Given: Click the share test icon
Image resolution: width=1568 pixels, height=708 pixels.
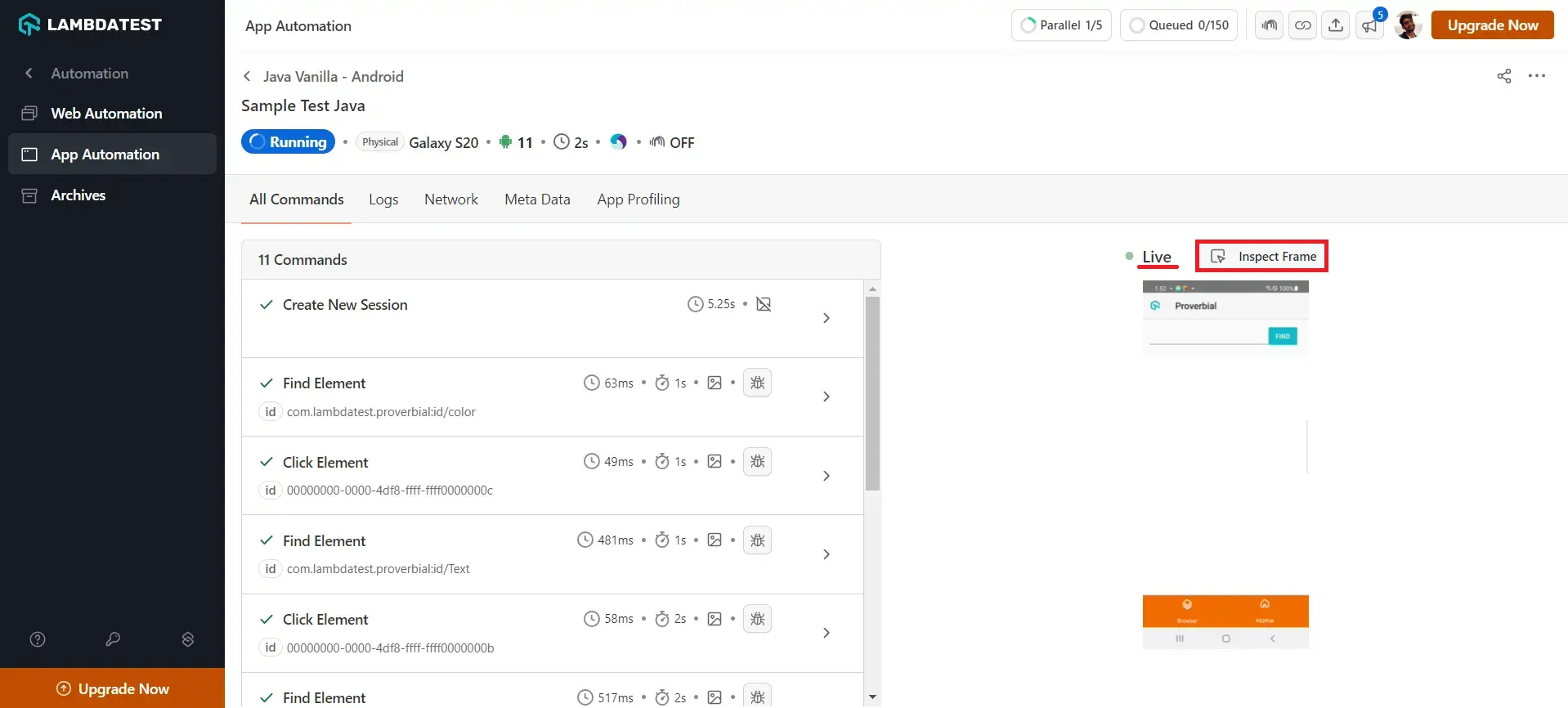Looking at the screenshot, I should (x=1504, y=76).
